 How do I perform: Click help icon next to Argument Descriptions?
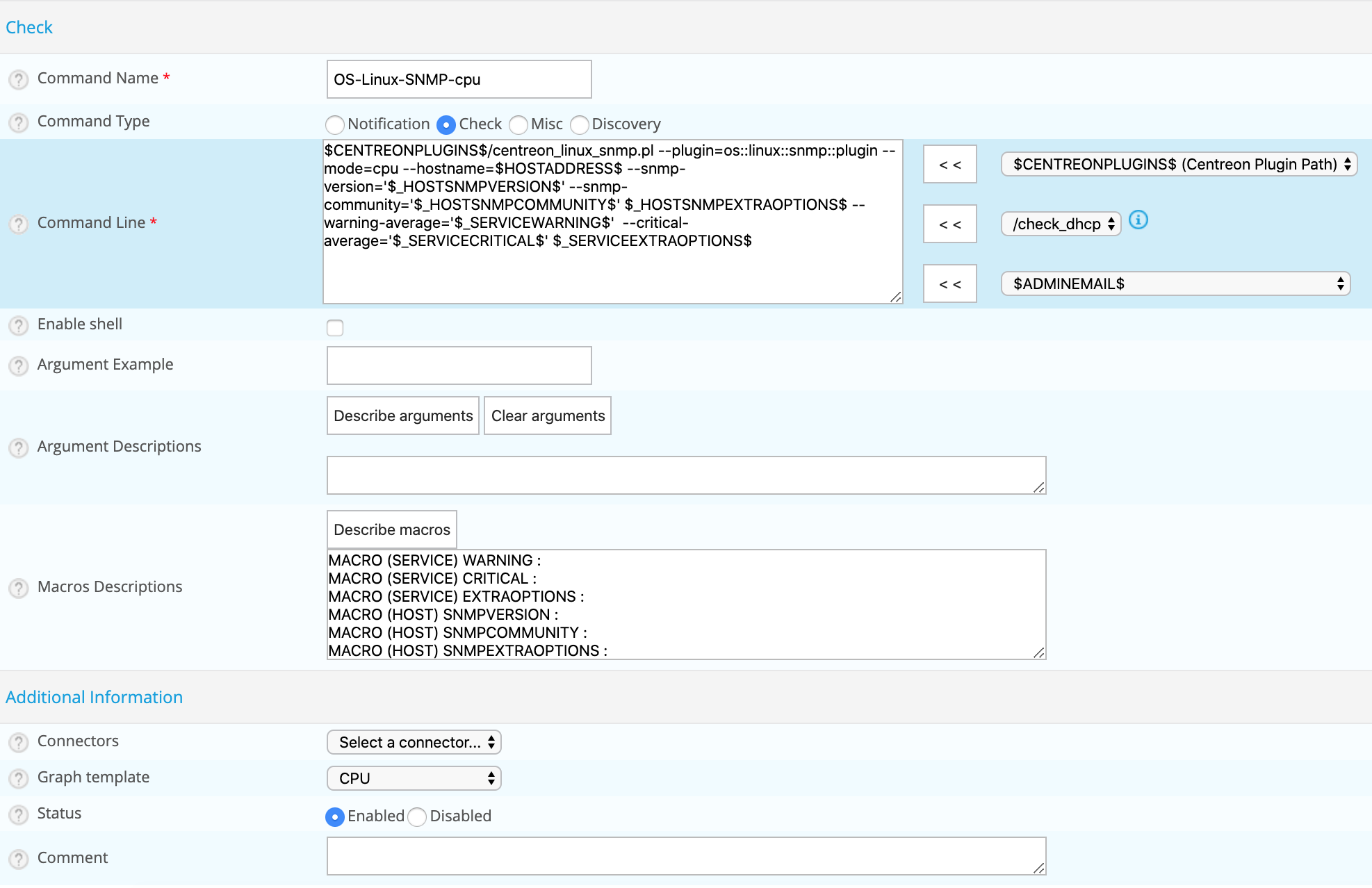19,447
